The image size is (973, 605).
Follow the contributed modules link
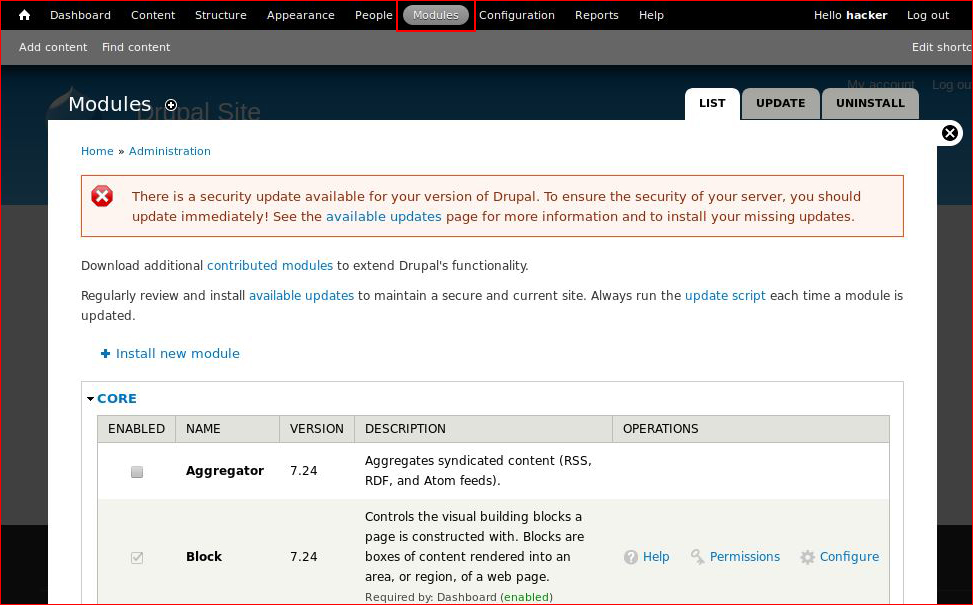[270, 266]
